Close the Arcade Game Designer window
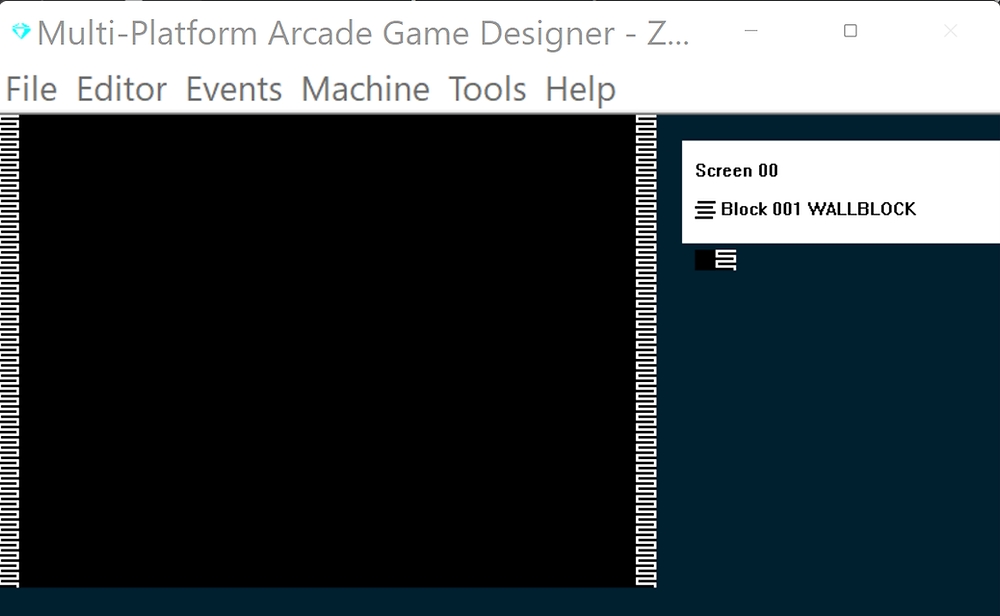The image size is (1000, 616). (950, 31)
